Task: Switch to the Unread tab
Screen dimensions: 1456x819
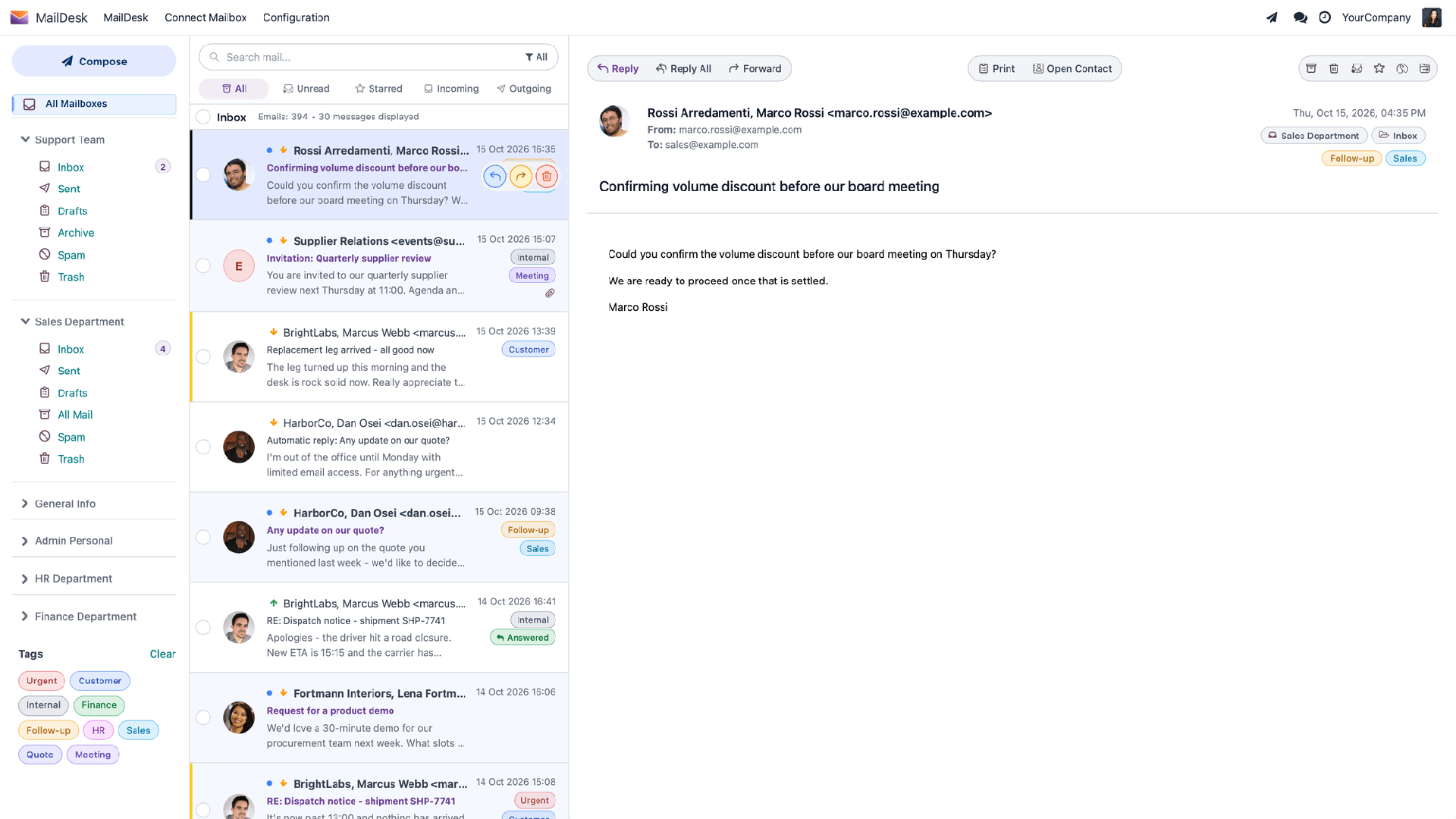Action: [x=306, y=89]
